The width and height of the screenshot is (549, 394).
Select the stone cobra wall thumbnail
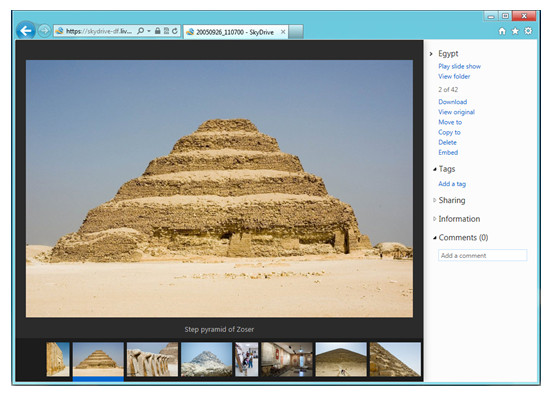(x=152, y=359)
